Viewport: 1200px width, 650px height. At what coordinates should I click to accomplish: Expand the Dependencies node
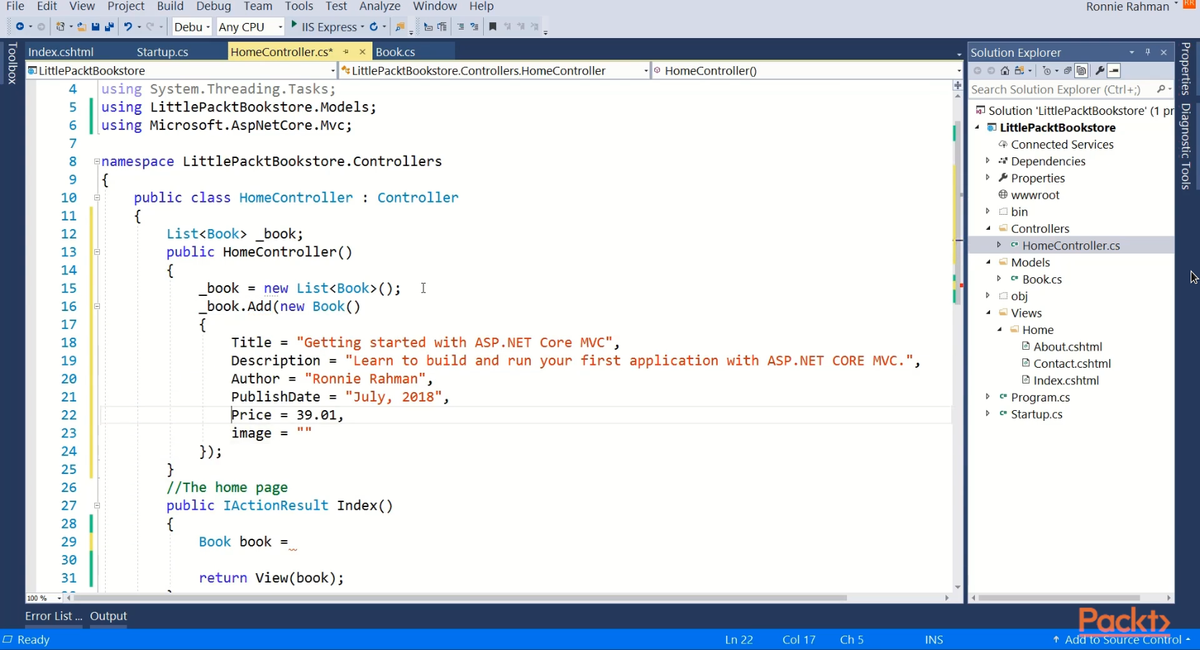click(x=988, y=161)
